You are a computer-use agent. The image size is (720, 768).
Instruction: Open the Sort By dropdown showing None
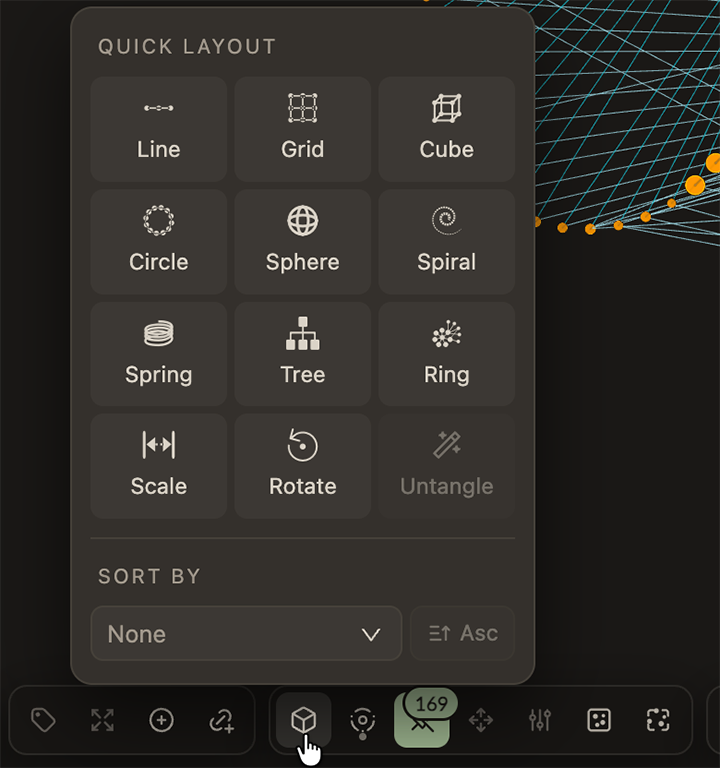[246, 633]
